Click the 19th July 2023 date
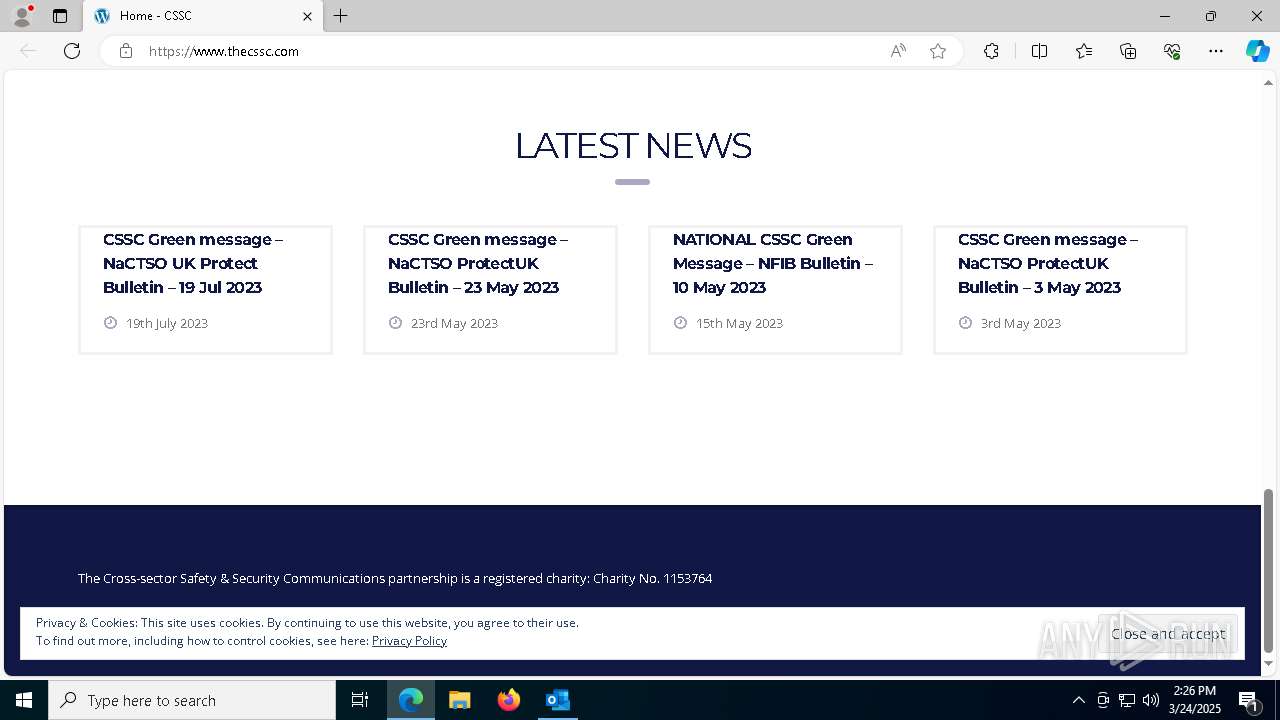Image resolution: width=1280 pixels, height=720 pixels. point(167,323)
